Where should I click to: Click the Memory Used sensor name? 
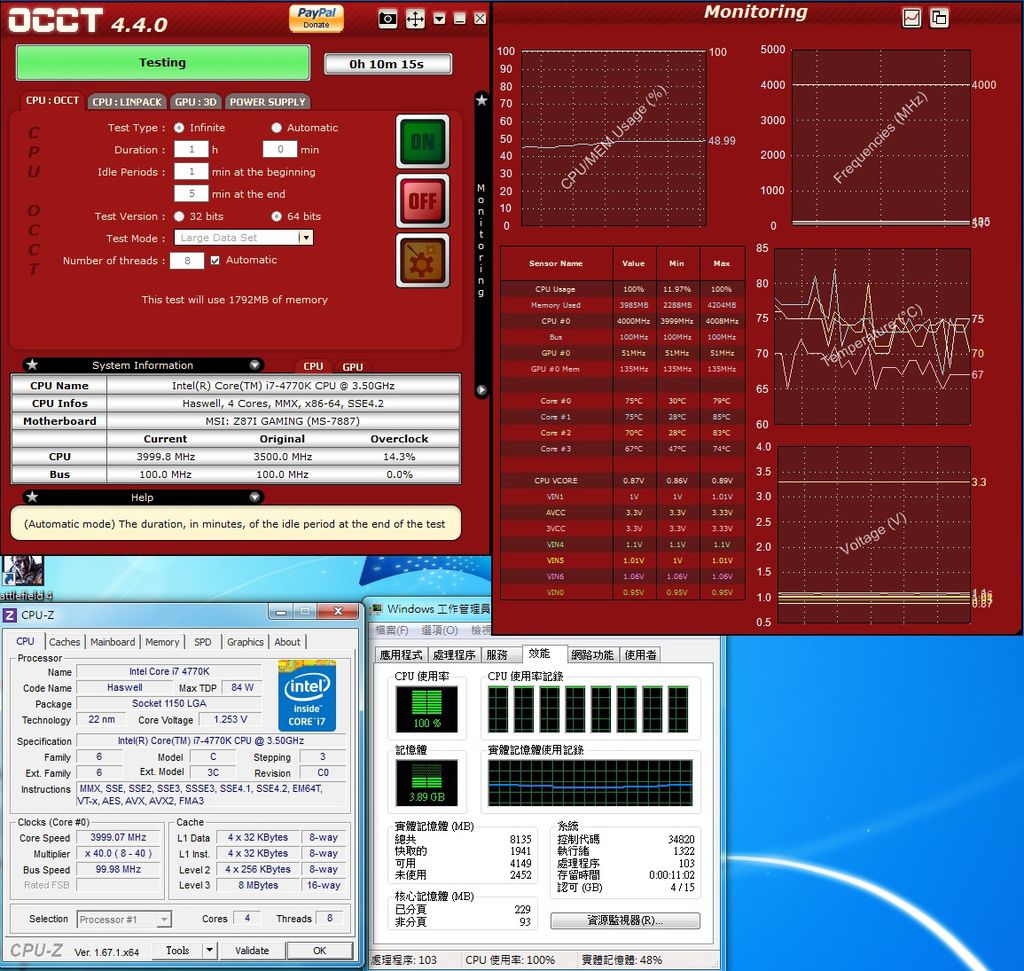[x=556, y=305]
